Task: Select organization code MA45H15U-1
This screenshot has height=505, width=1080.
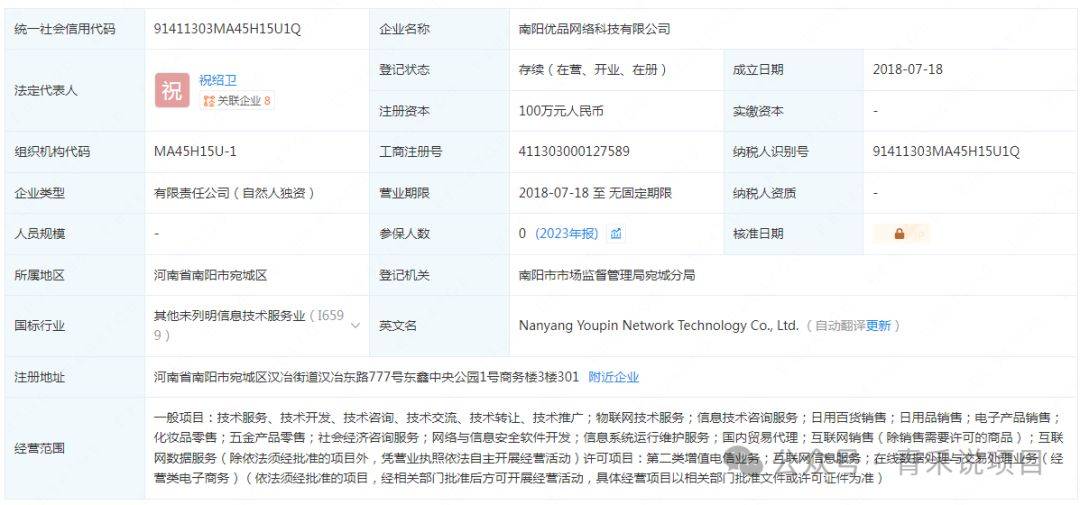Action: coord(195,152)
